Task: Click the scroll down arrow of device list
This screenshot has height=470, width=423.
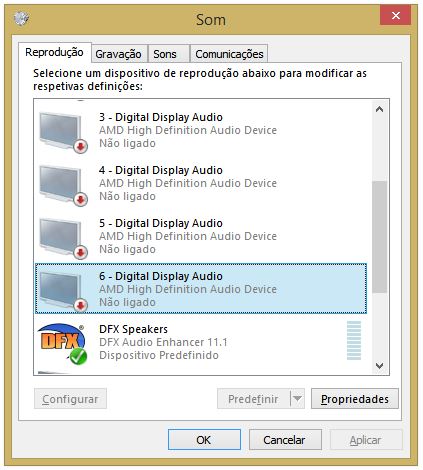Action: [379, 366]
